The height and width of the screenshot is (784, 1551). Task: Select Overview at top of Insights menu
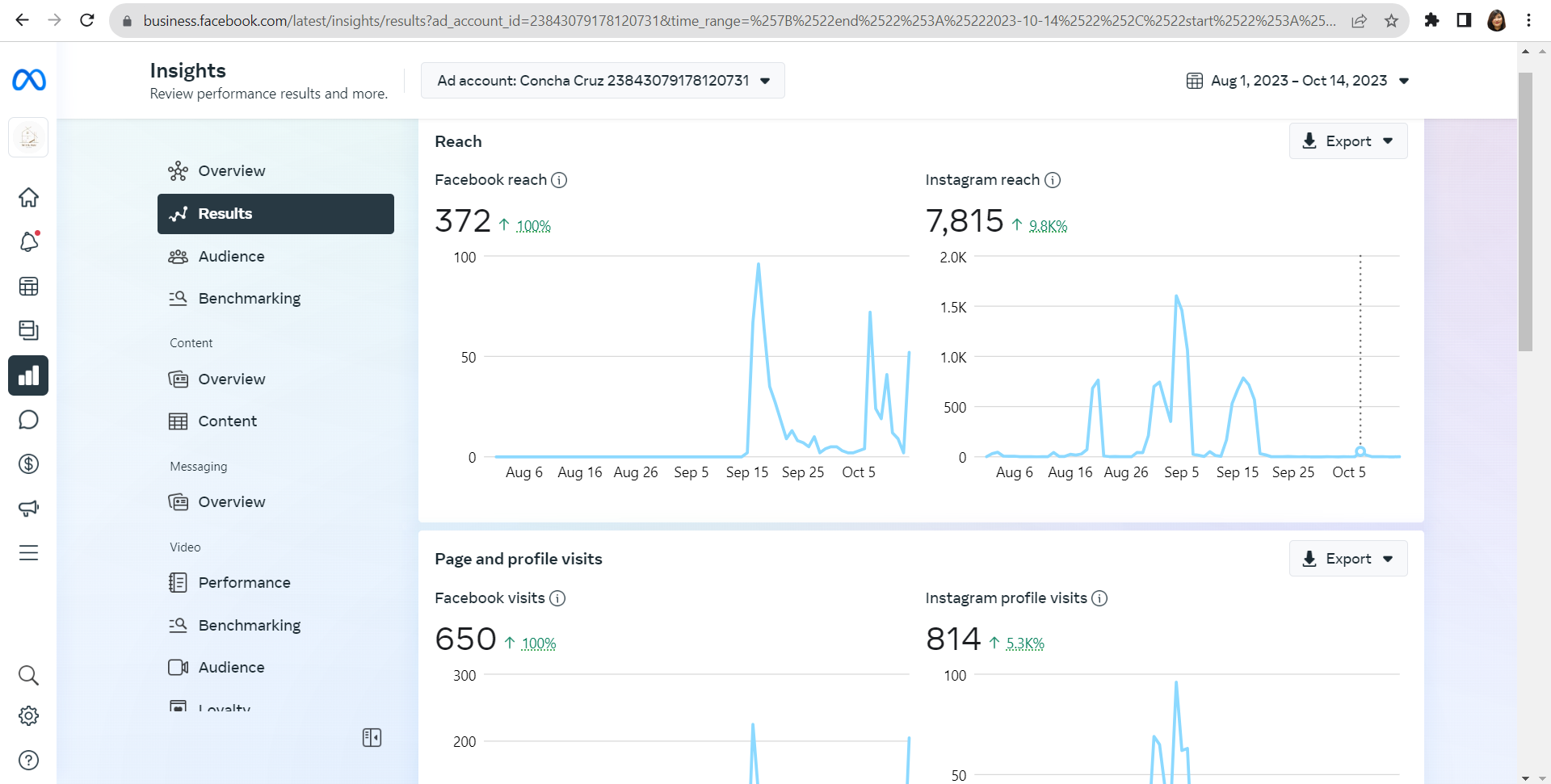coord(275,171)
